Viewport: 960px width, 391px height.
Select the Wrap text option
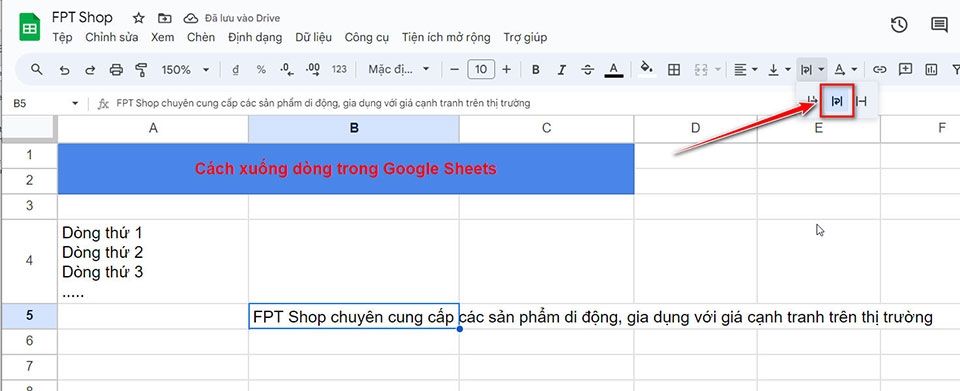[x=838, y=101]
